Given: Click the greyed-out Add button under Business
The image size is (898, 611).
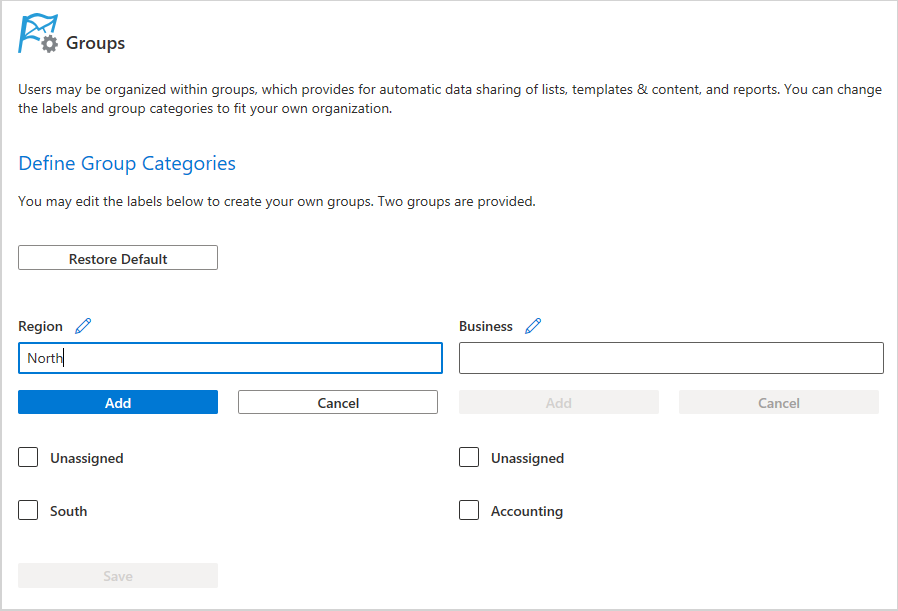Looking at the screenshot, I should (559, 402).
